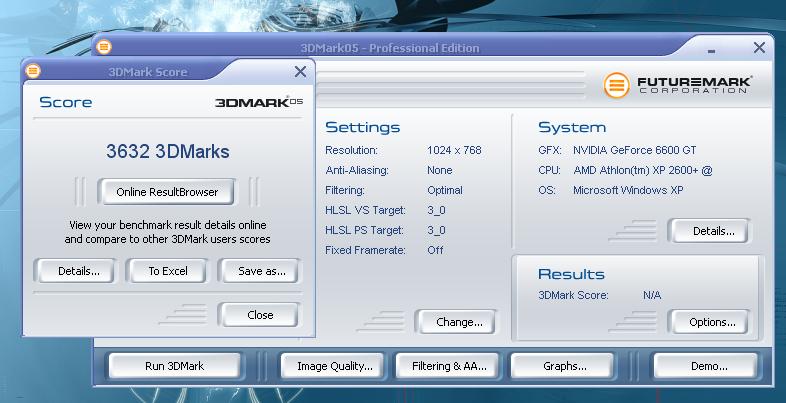Click the N/A 3DMark Score value
Viewport: 786px width, 403px height.
652,295
